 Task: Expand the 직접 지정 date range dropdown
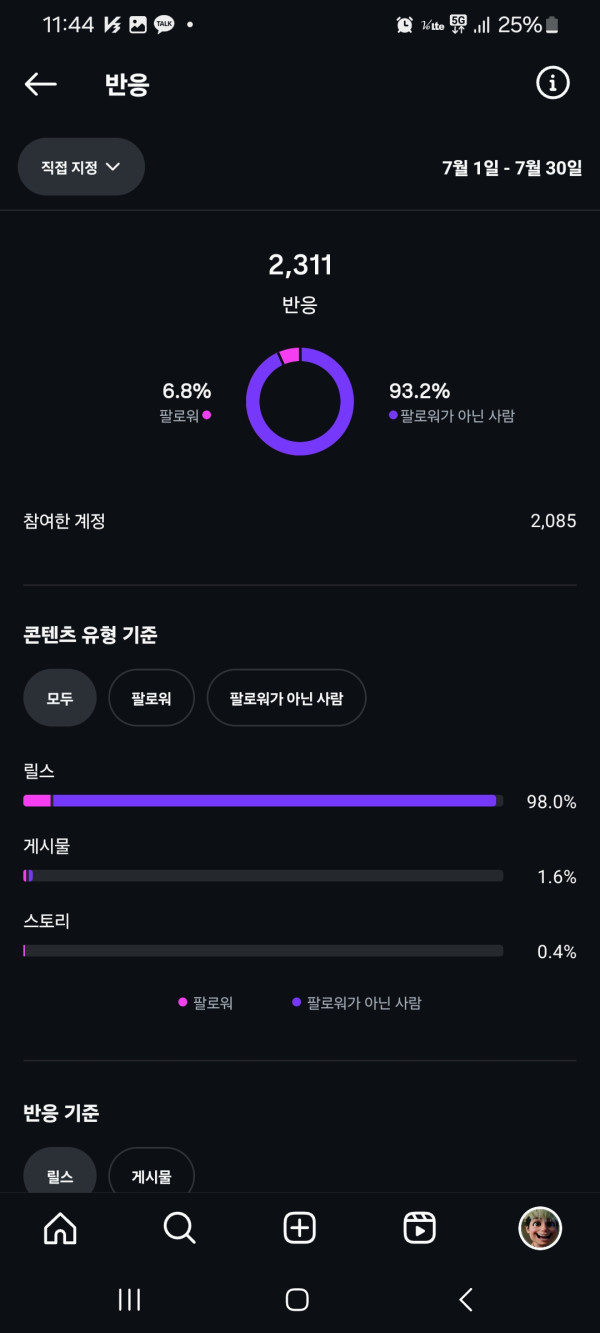81,167
